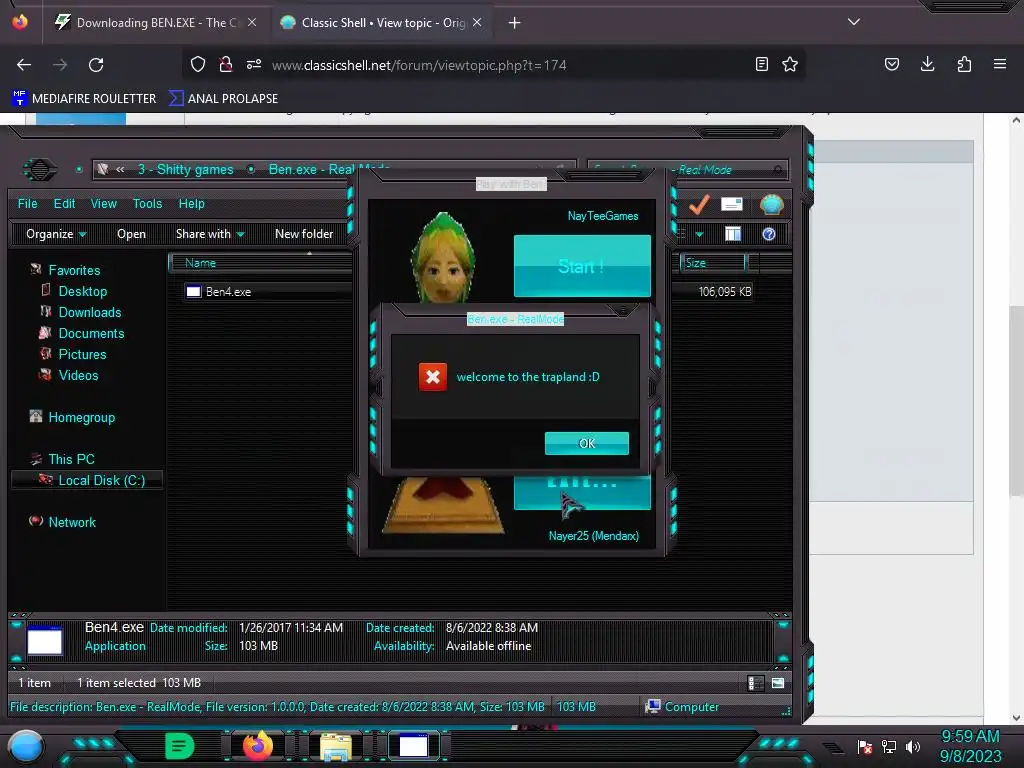Open Firefox application menu

(x=1000, y=64)
